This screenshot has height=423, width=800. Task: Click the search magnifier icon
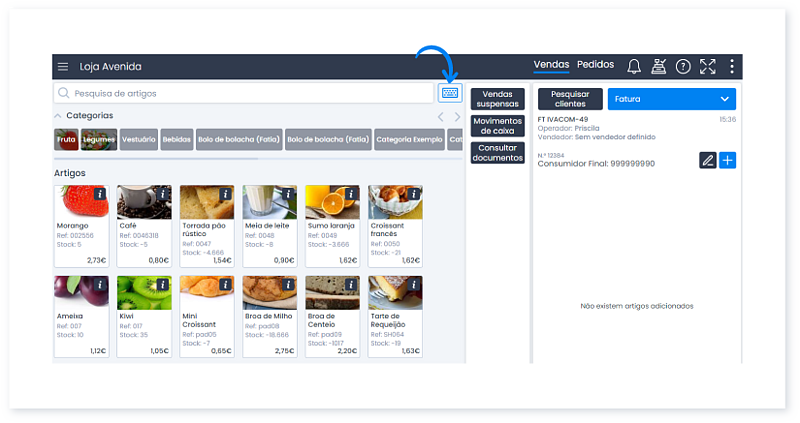63,93
